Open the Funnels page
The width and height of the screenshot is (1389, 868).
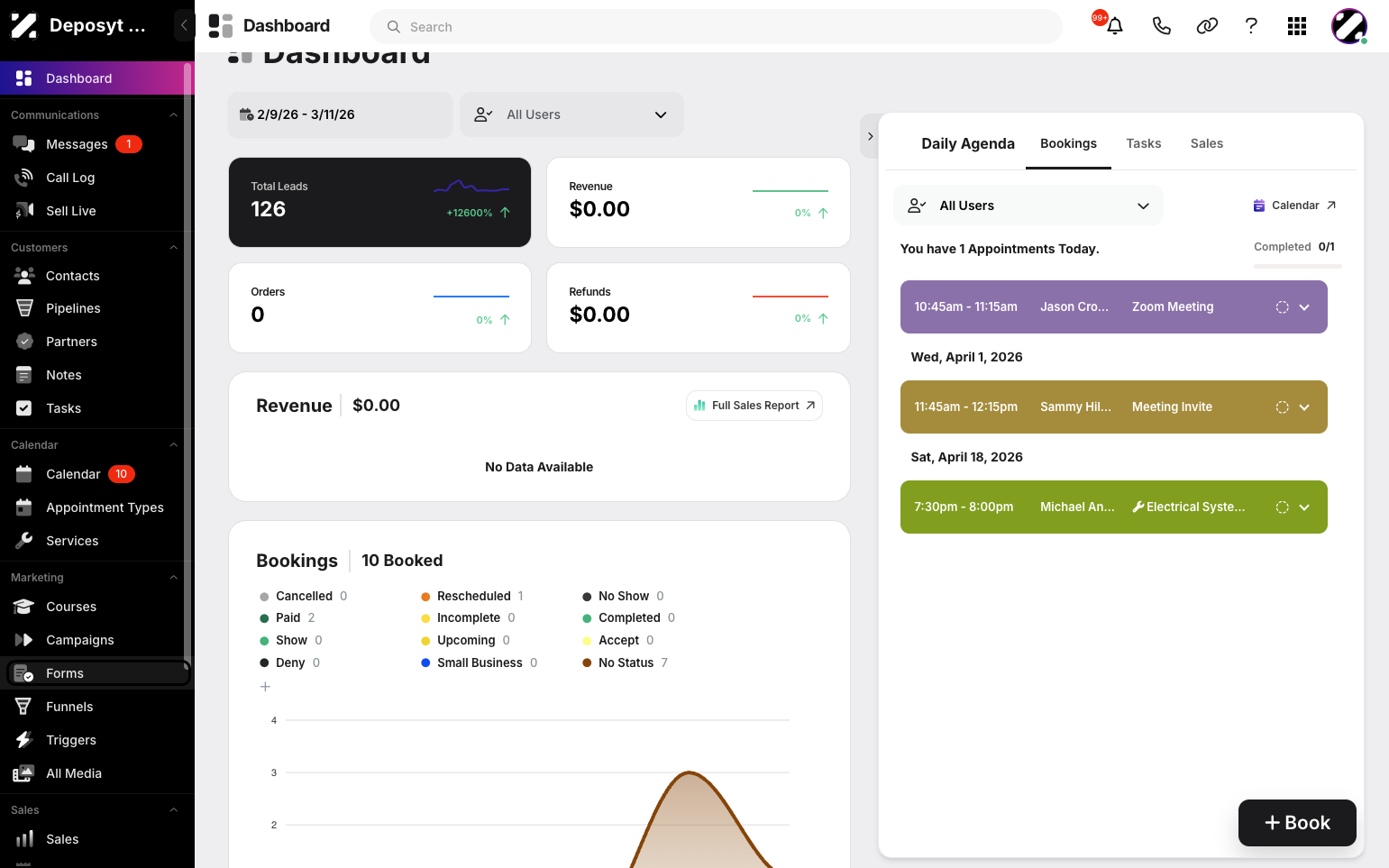(97, 707)
